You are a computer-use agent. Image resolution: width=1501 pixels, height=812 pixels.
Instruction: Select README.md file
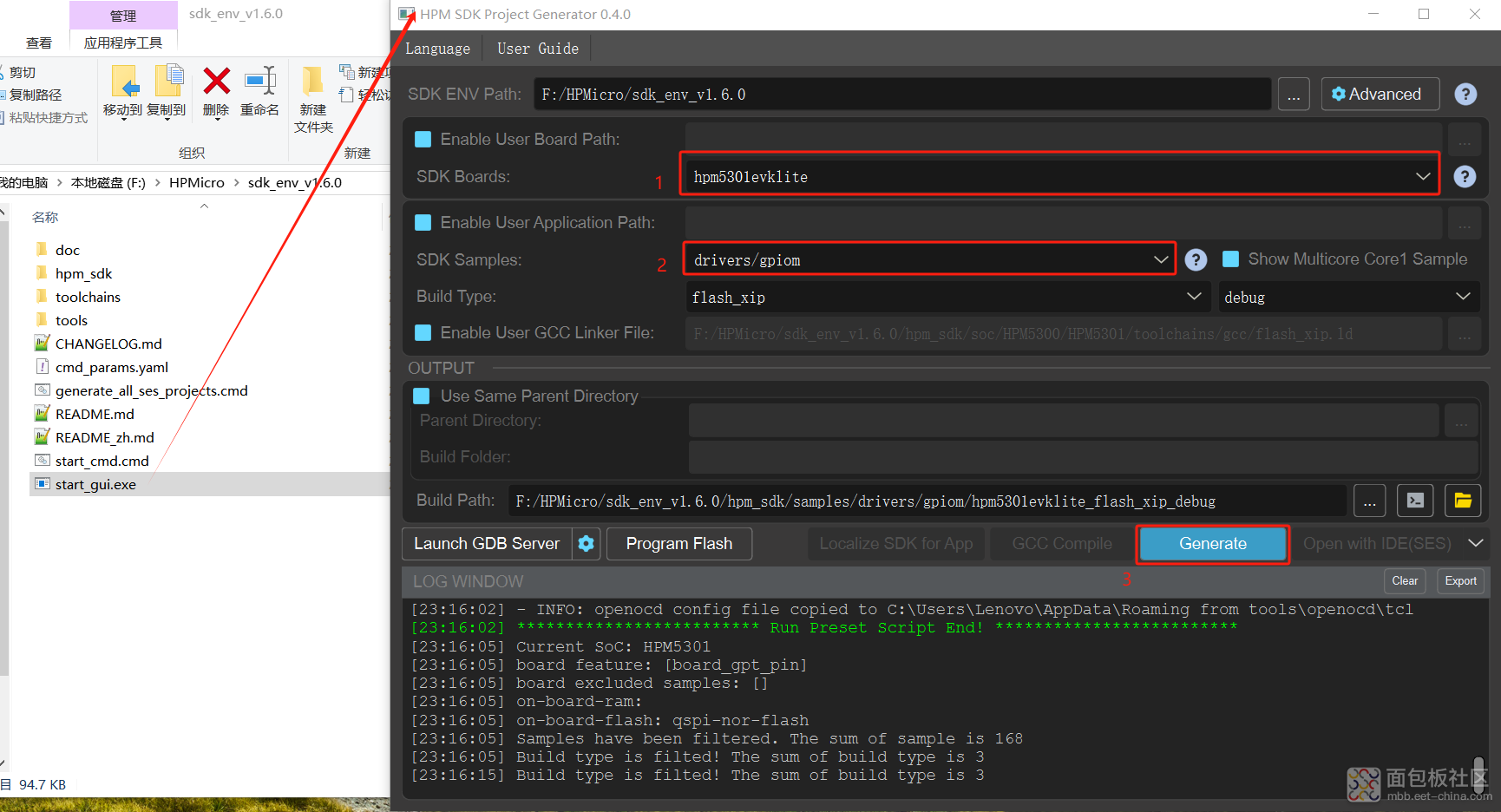pyautogui.click(x=95, y=414)
